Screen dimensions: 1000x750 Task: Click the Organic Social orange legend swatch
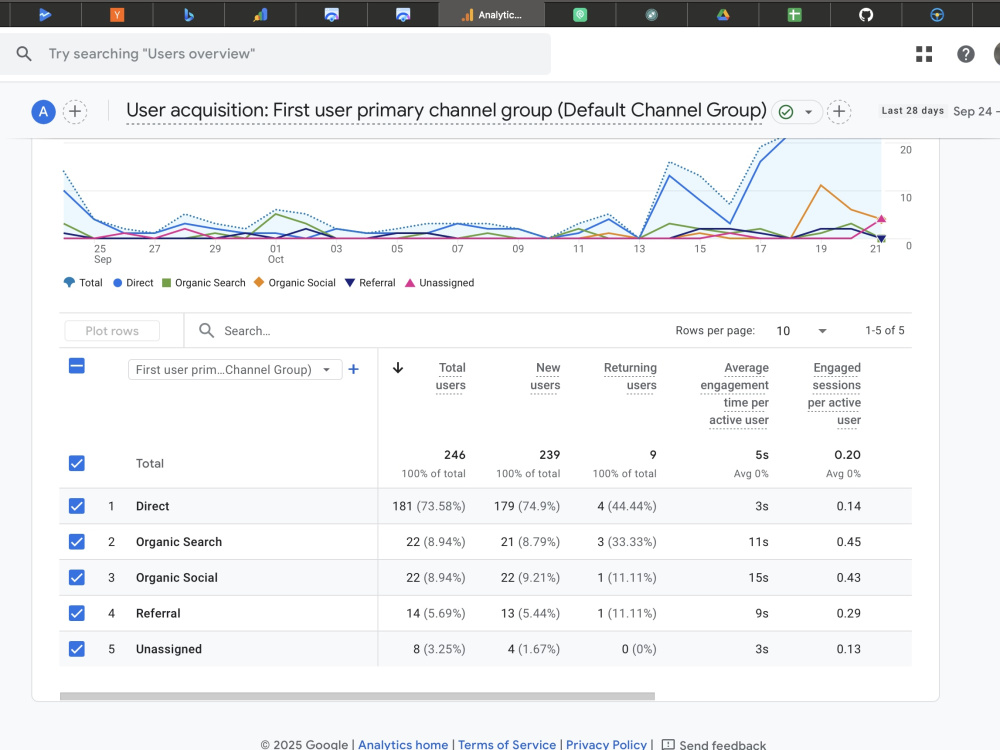(259, 282)
